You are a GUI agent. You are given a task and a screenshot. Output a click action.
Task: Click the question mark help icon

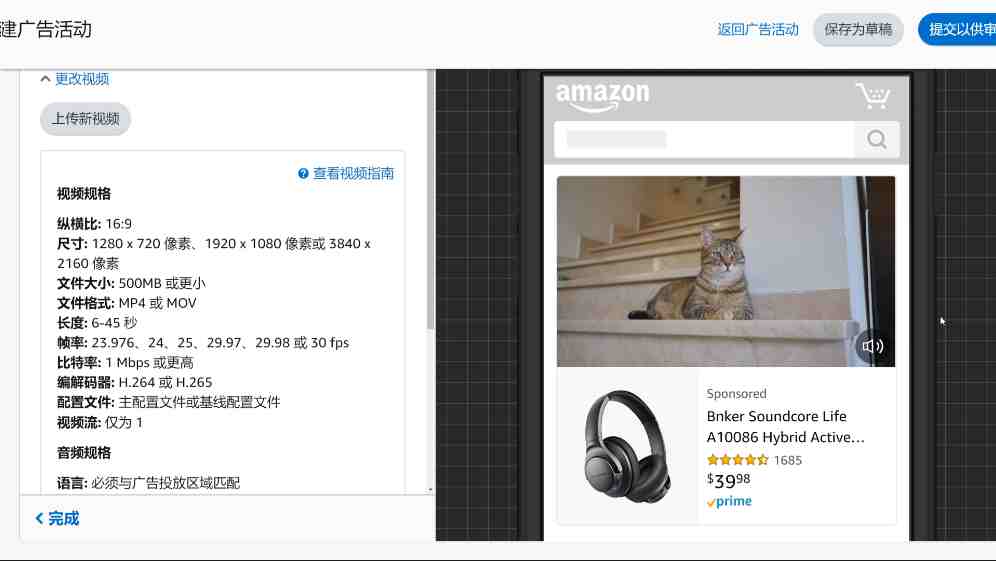tap(303, 173)
